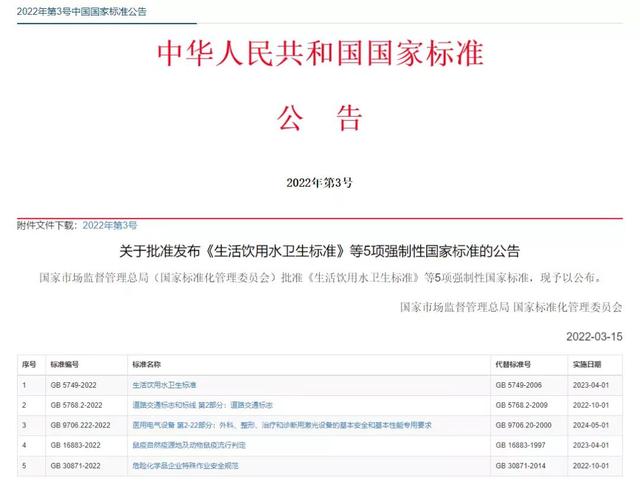Click the cell GB 16883-2022
The height and width of the screenshot is (486, 640).
(x=76, y=445)
